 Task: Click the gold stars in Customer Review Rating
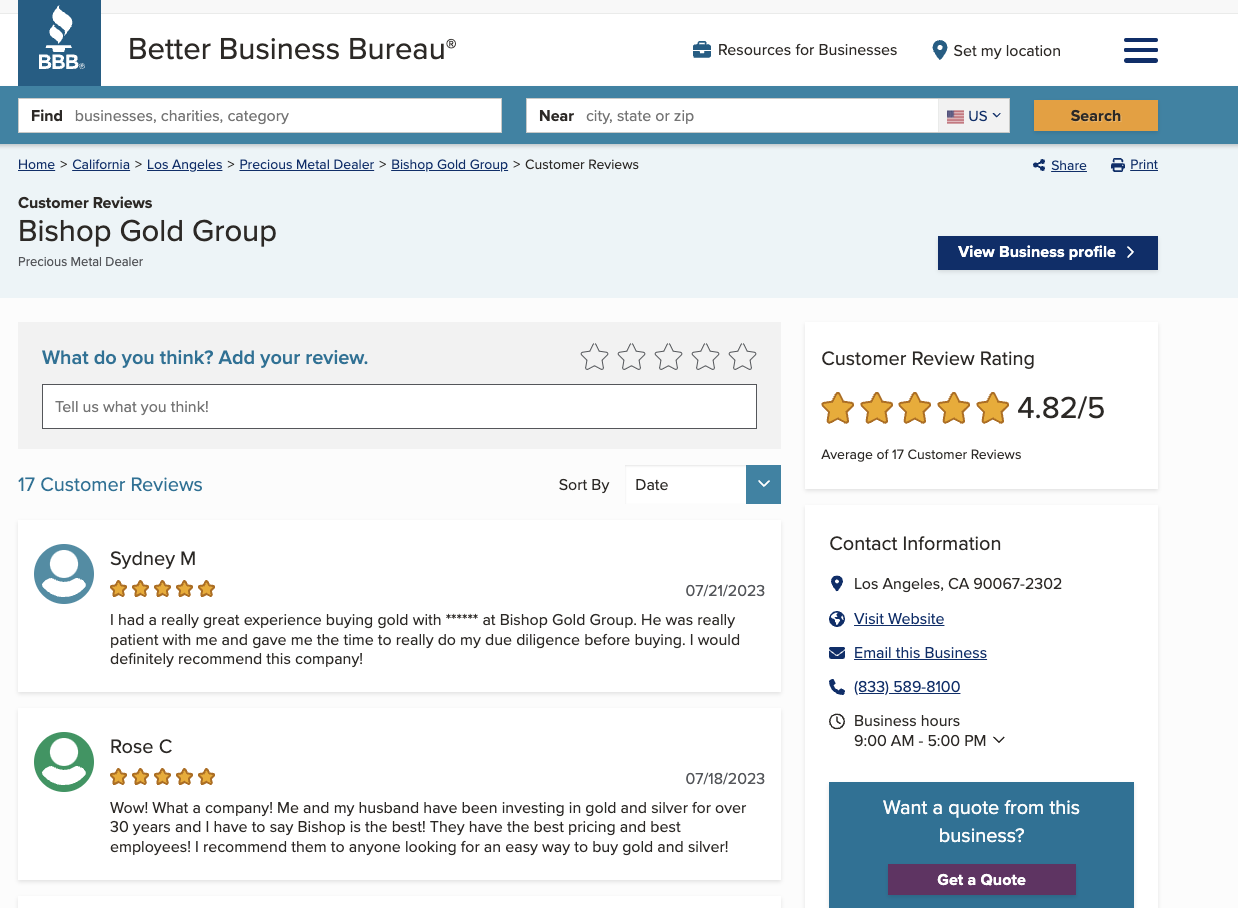(x=915, y=408)
